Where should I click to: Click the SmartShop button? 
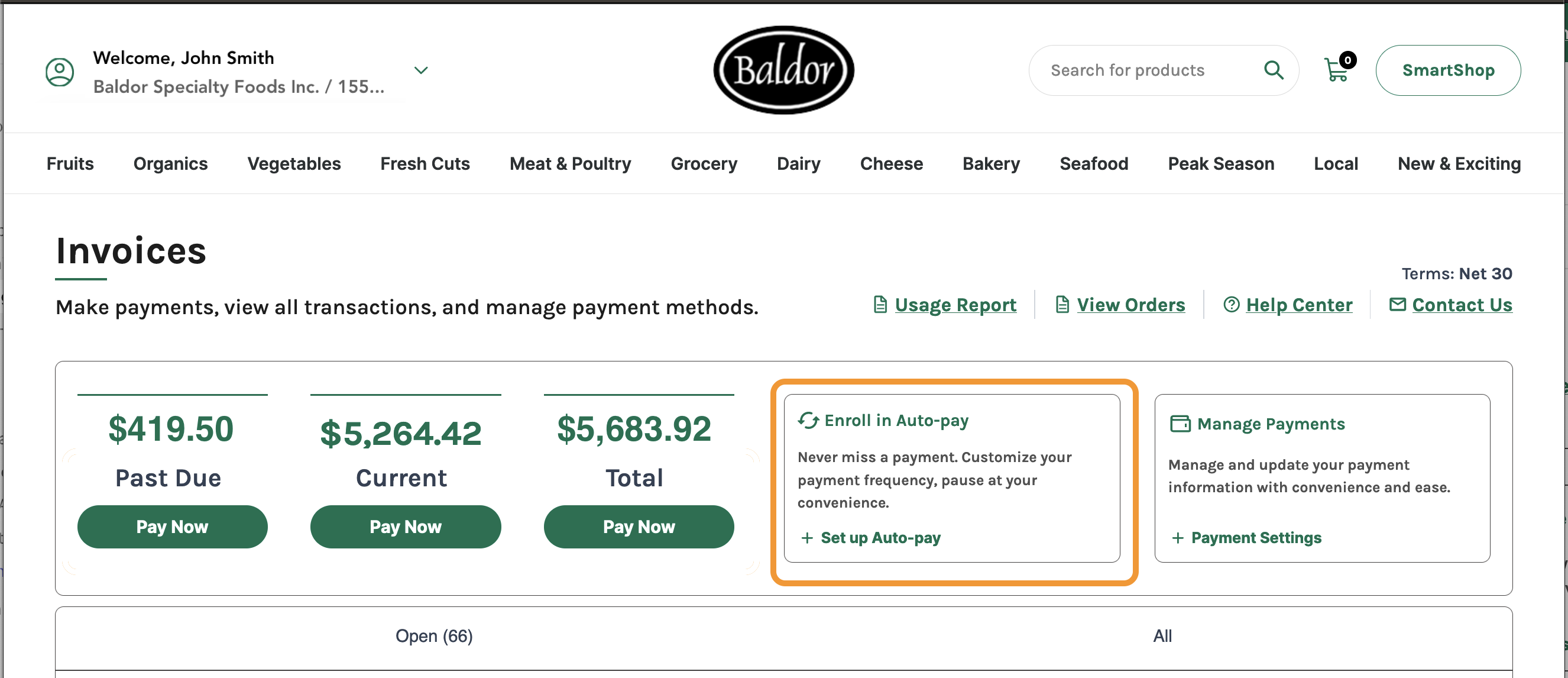tap(1447, 70)
